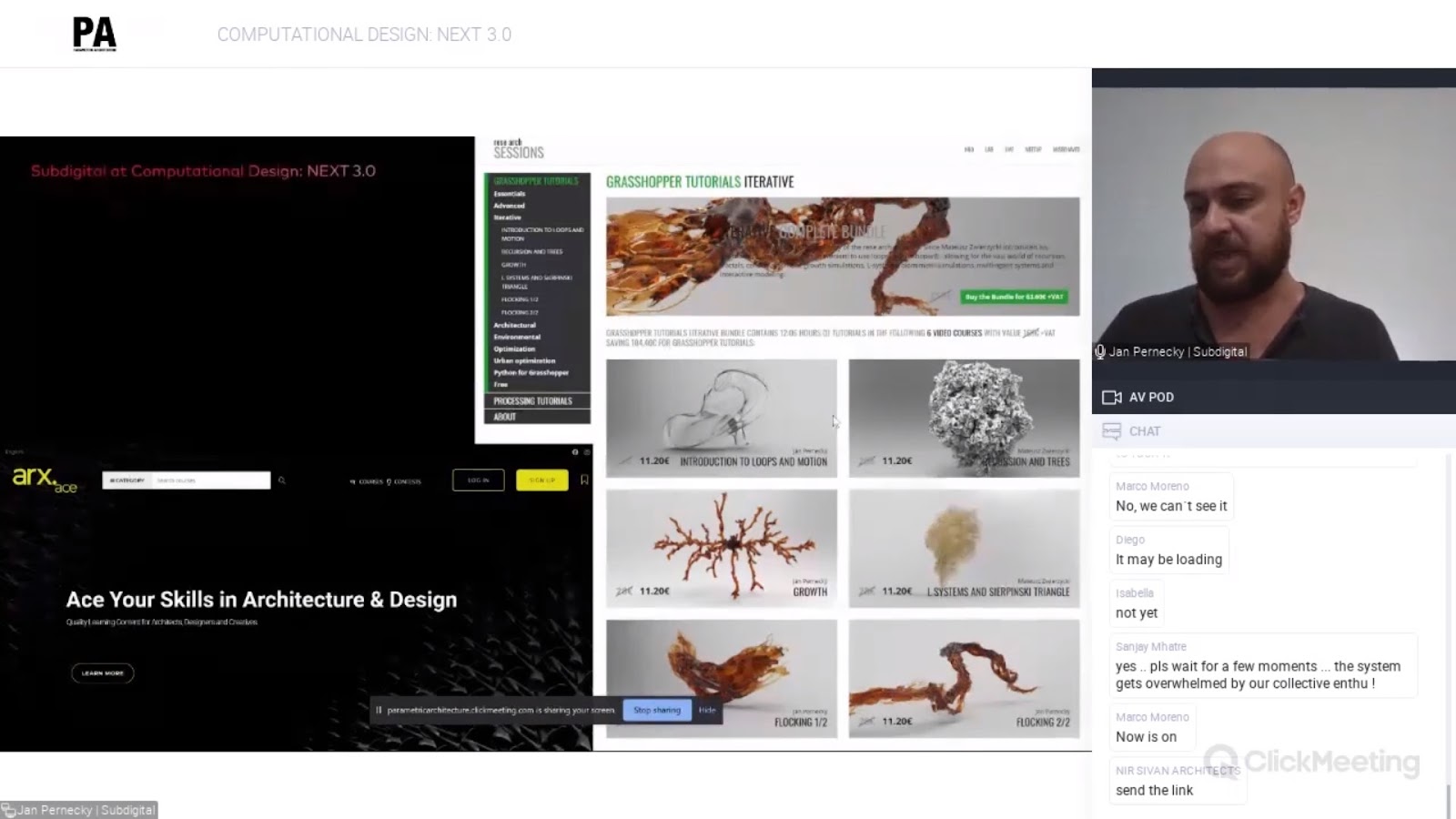Viewport: 1456px width, 819px height.
Task: Open Introduction to Loops and Motion sidebar link
Action: coord(542,234)
